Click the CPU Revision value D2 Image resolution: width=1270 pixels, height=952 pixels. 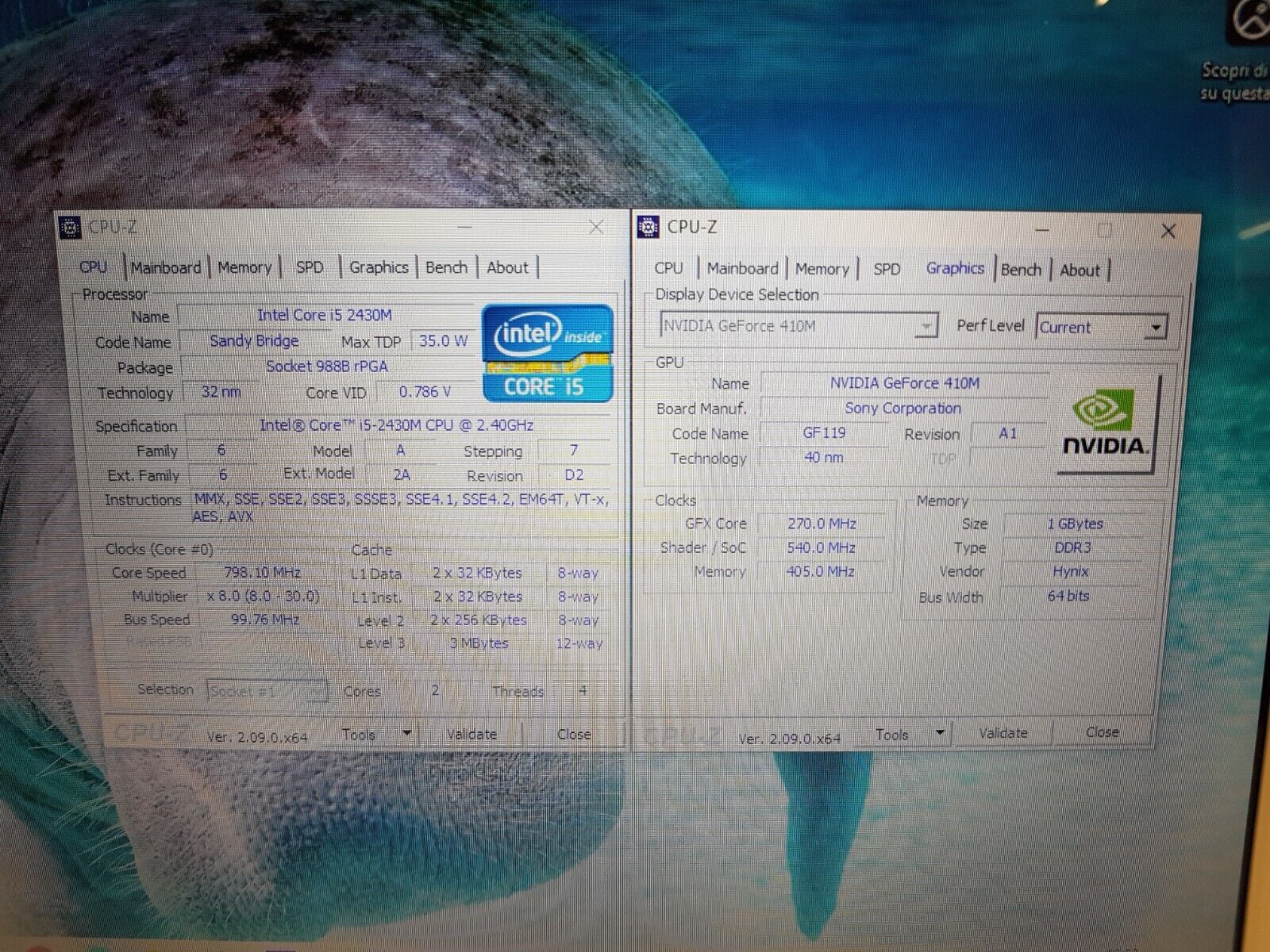coord(574,475)
